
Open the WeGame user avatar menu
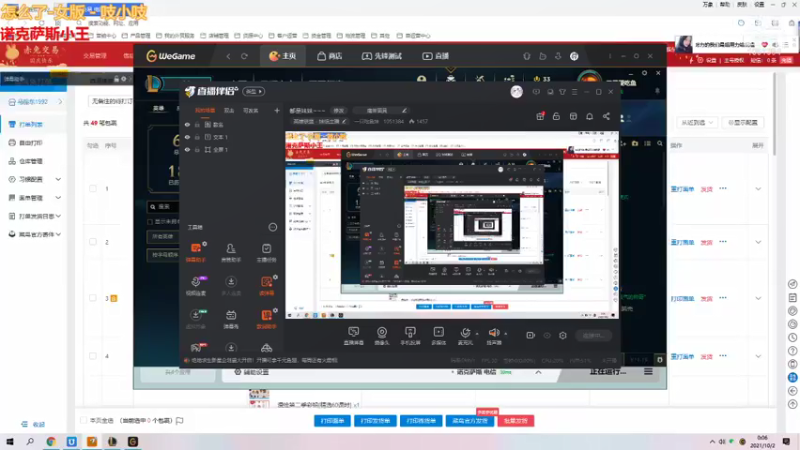[x=574, y=56]
